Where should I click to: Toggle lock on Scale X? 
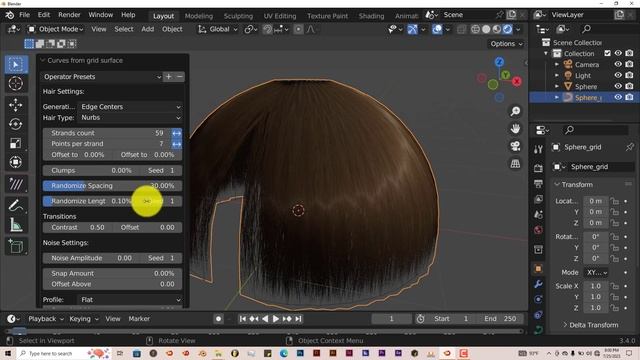(614, 286)
